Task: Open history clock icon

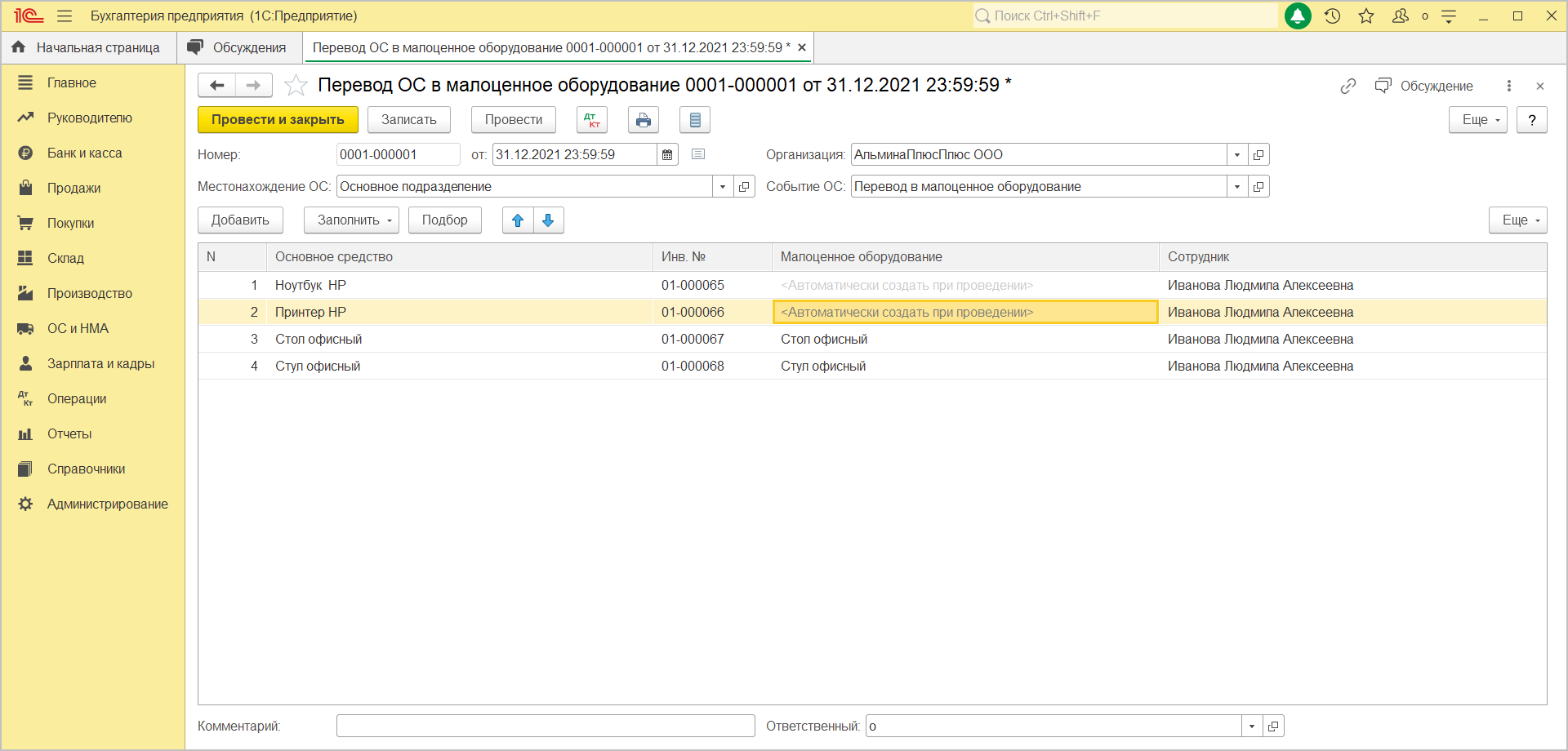Action: [1333, 16]
